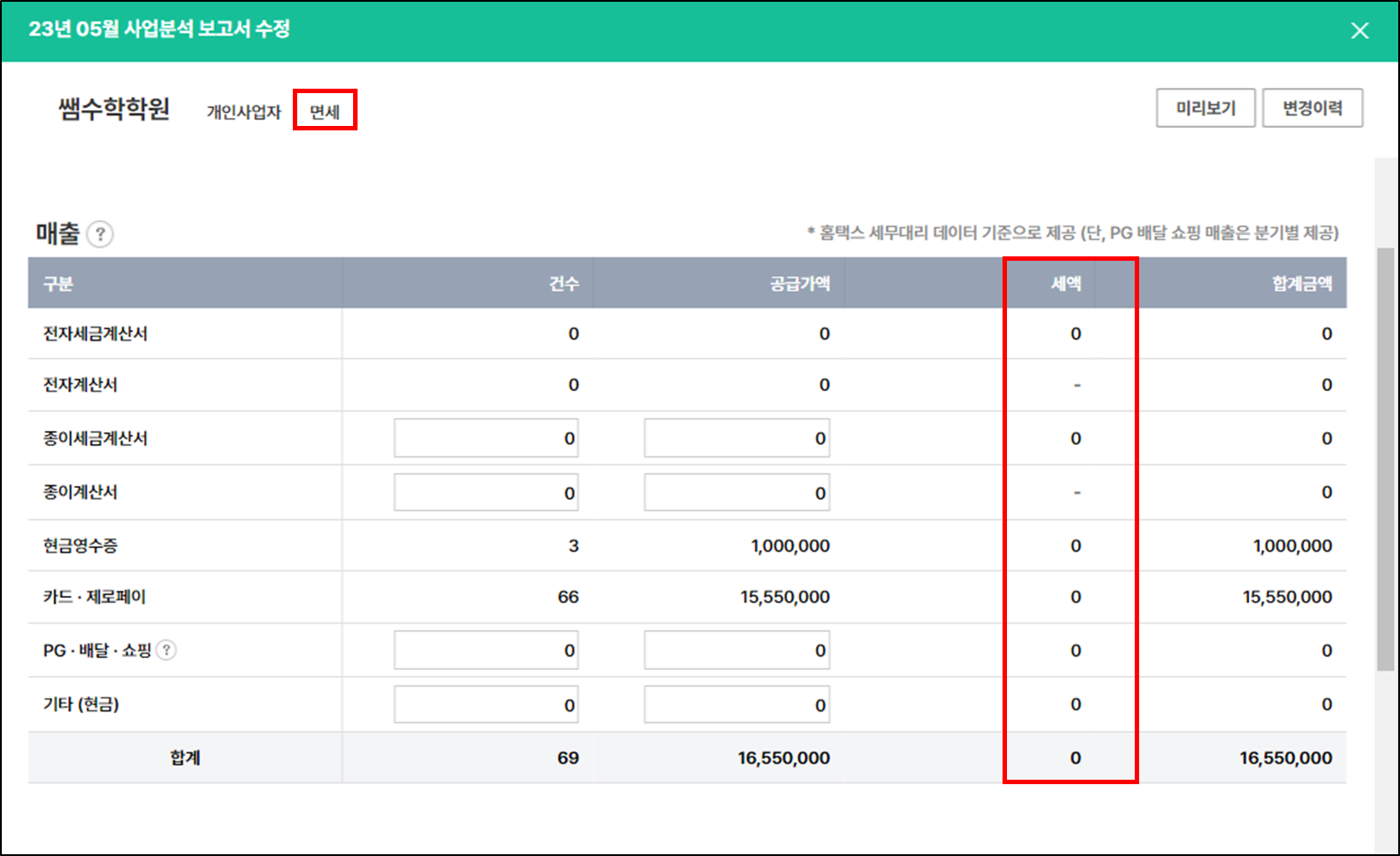Open the 미리보기 preview
Image resolution: width=1400 pixels, height=856 pixels.
click(1205, 108)
